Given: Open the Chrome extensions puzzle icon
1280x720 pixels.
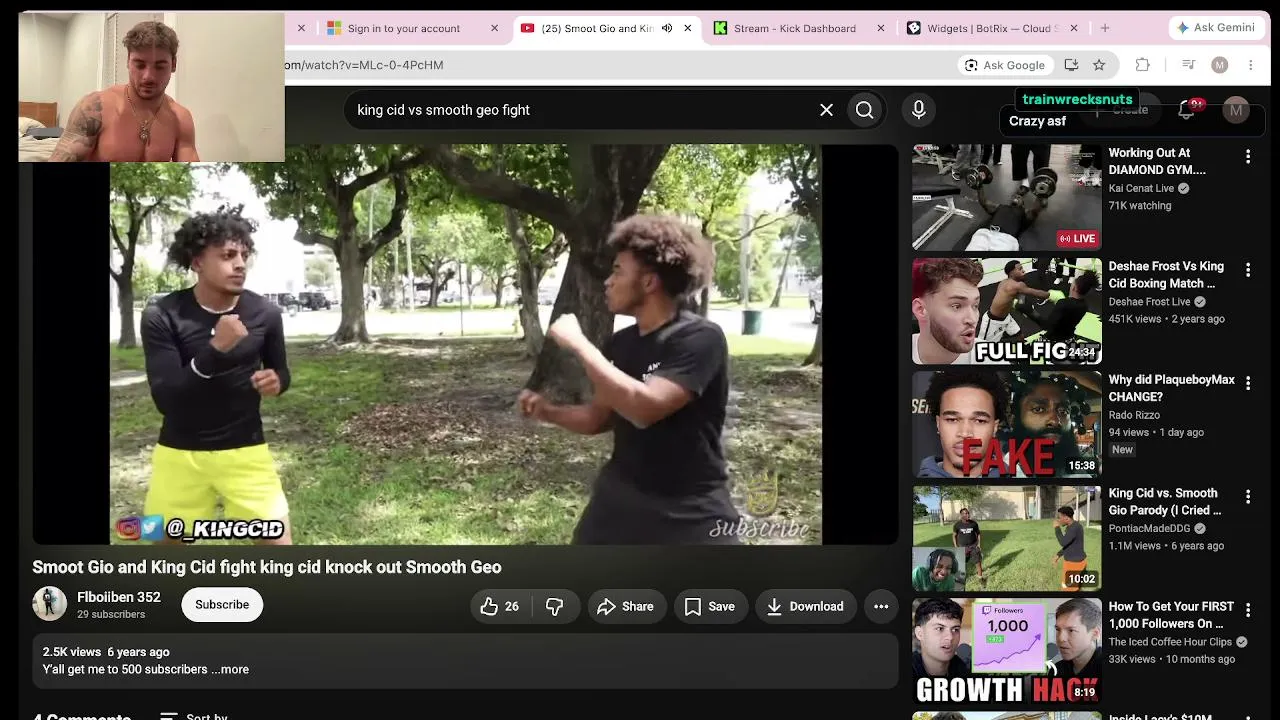Looking at the screenshot, I should tap(1142, 65).
